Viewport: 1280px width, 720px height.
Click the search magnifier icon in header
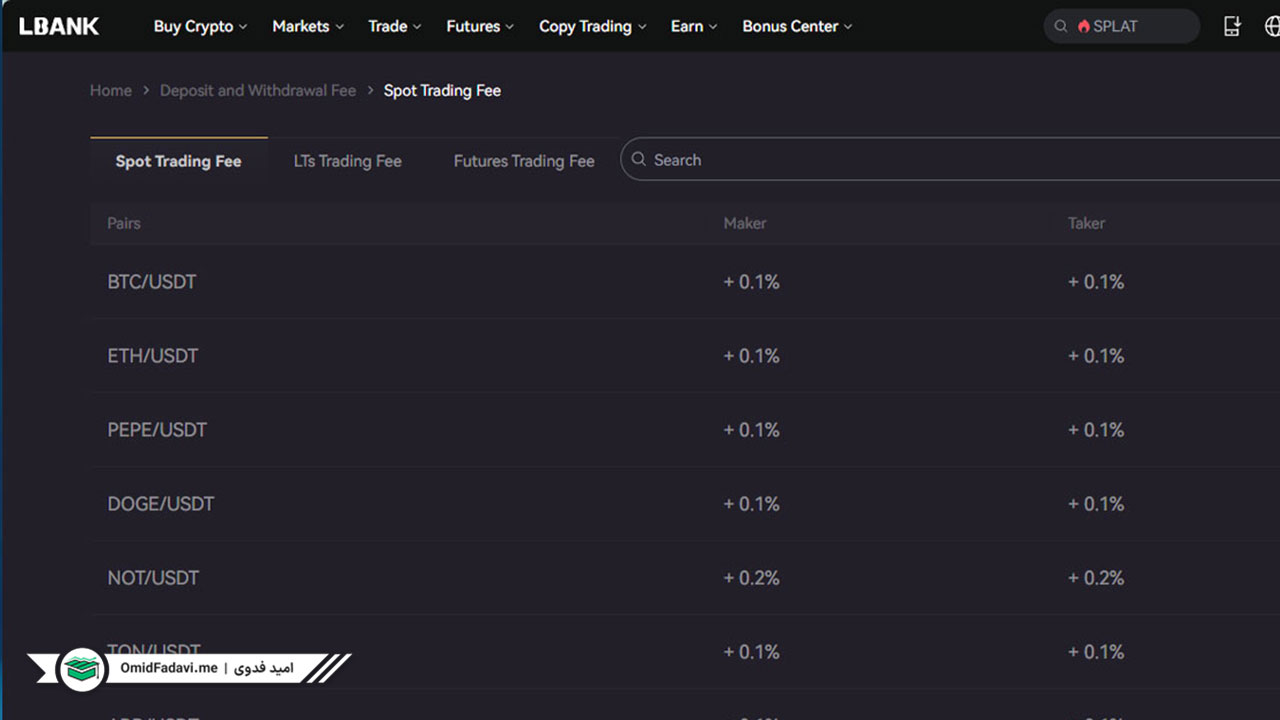1062,27
